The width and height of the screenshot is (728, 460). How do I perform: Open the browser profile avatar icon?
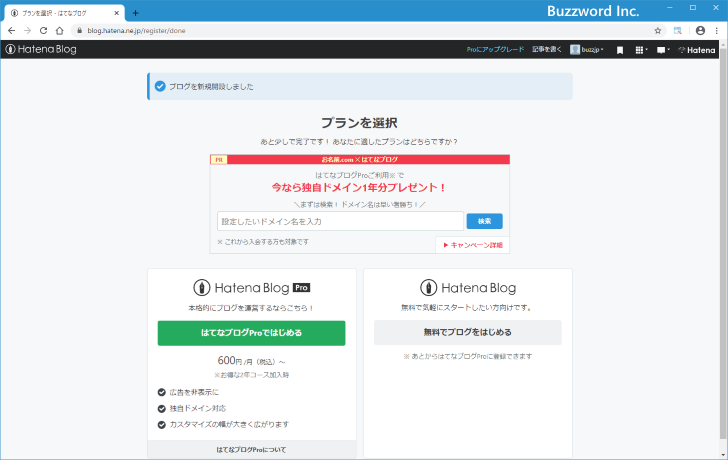700,31
